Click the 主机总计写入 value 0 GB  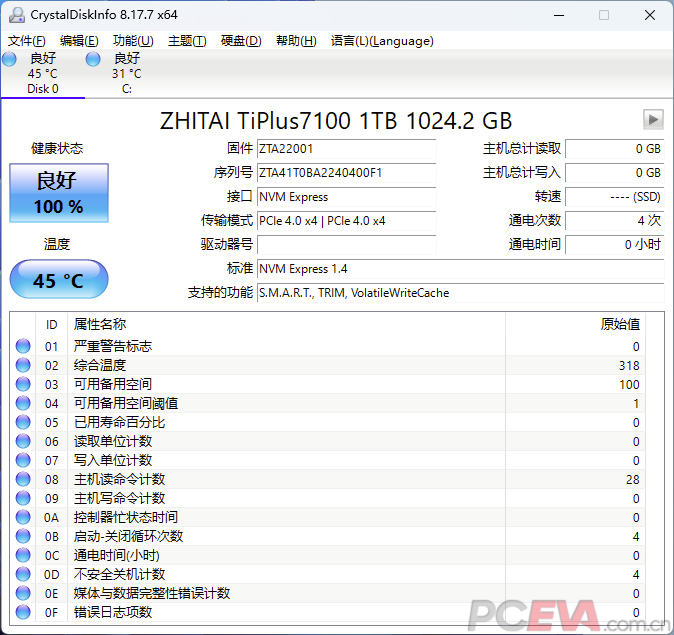[x=615, y=173]
